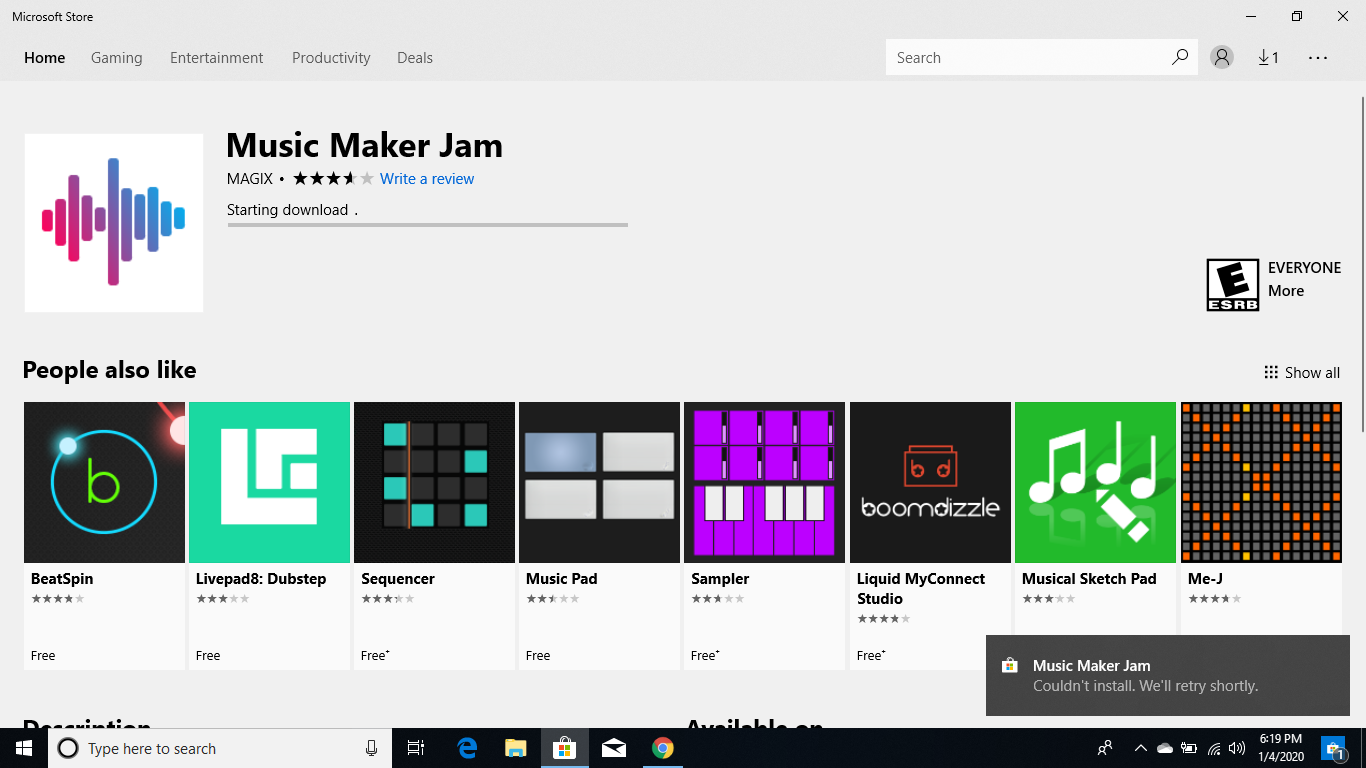The image size is (1366, 768).
Task: Open the See more ellipsis menu
Action: point(1318,58)
